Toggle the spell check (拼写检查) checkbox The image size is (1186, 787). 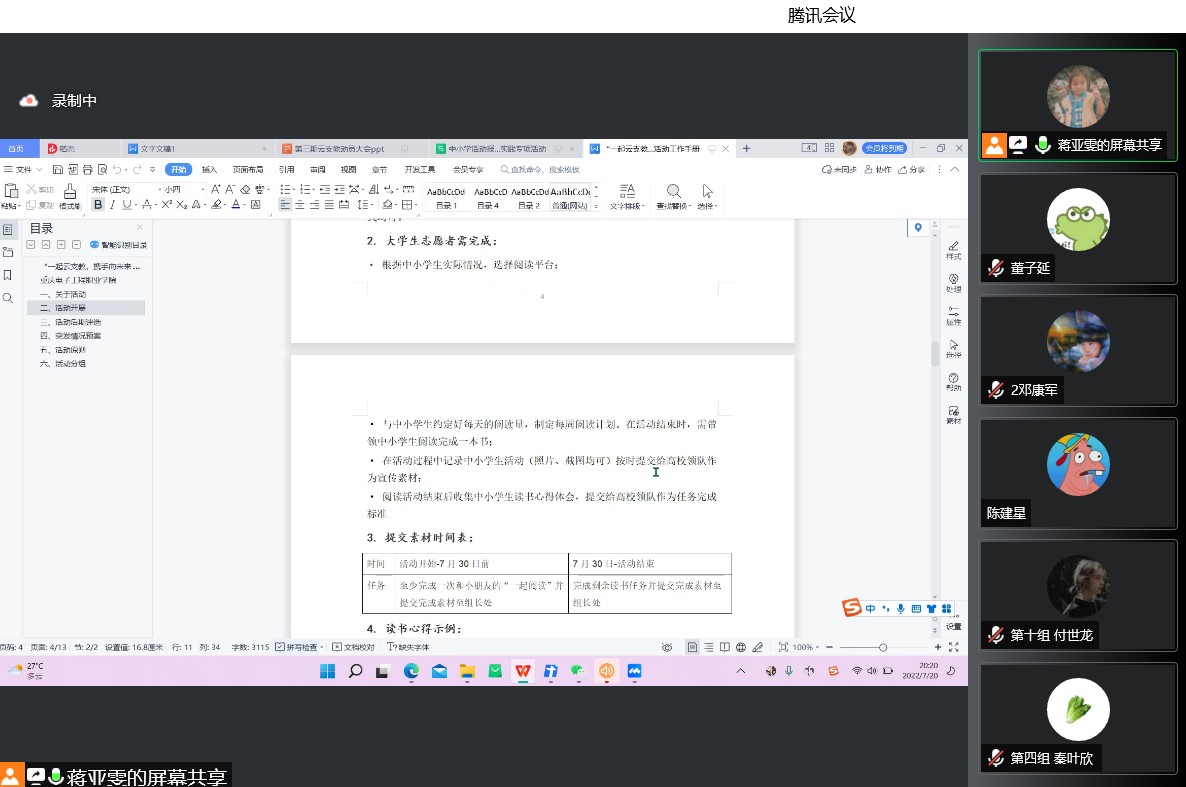[280, 647]
